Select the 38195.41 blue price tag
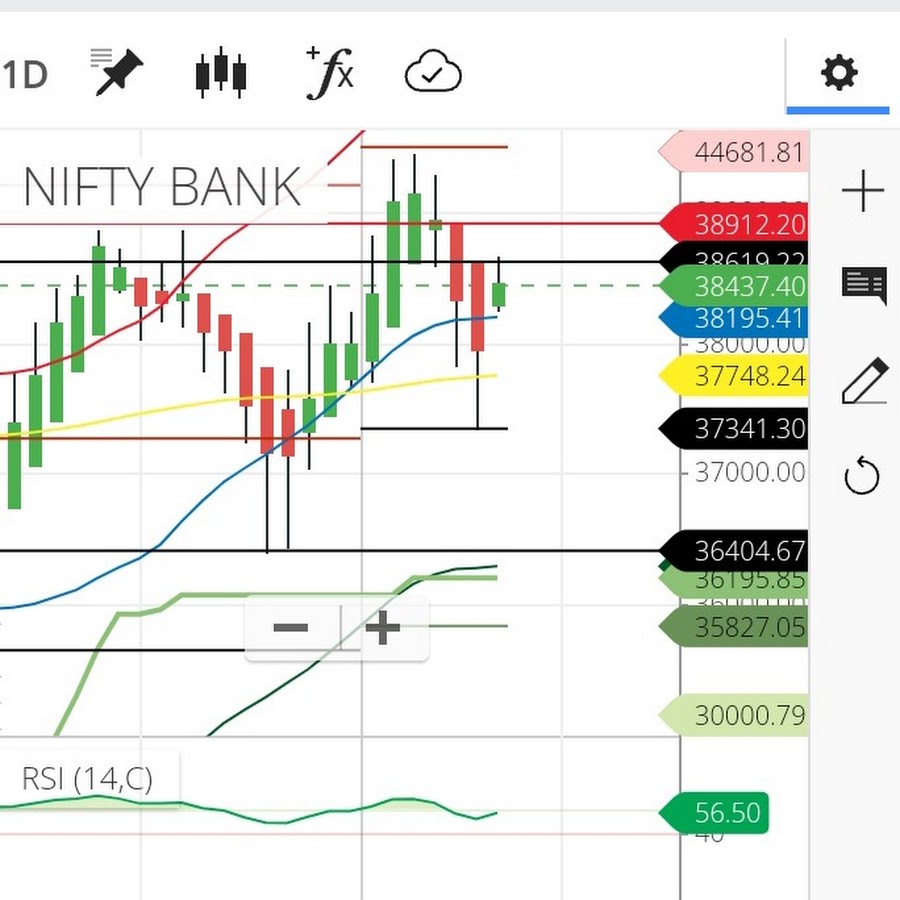This screenshot has height=900, width=900. click(x=734, y=319)
